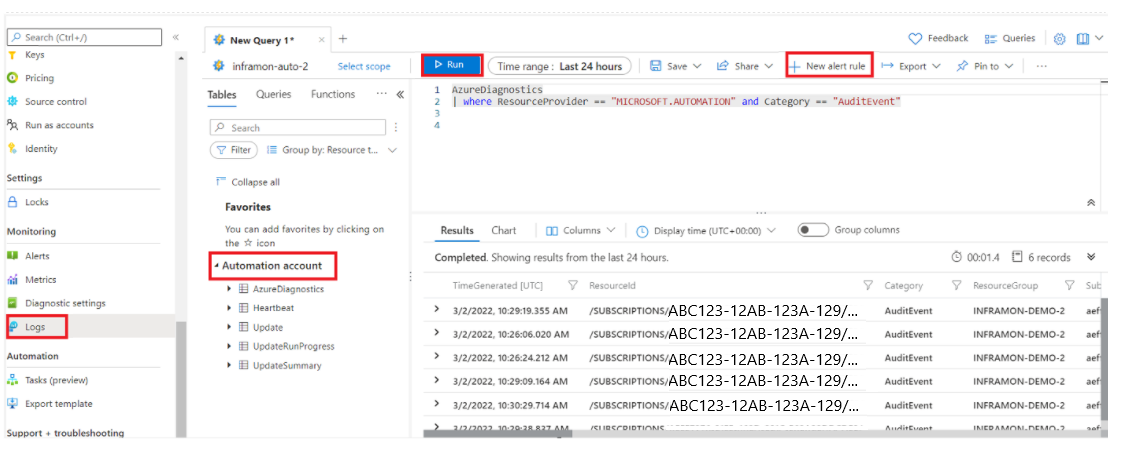Viewport: 1121px width, 452px height.
Task: Add a new query tab with plus icon
Action: click(343, 39)
